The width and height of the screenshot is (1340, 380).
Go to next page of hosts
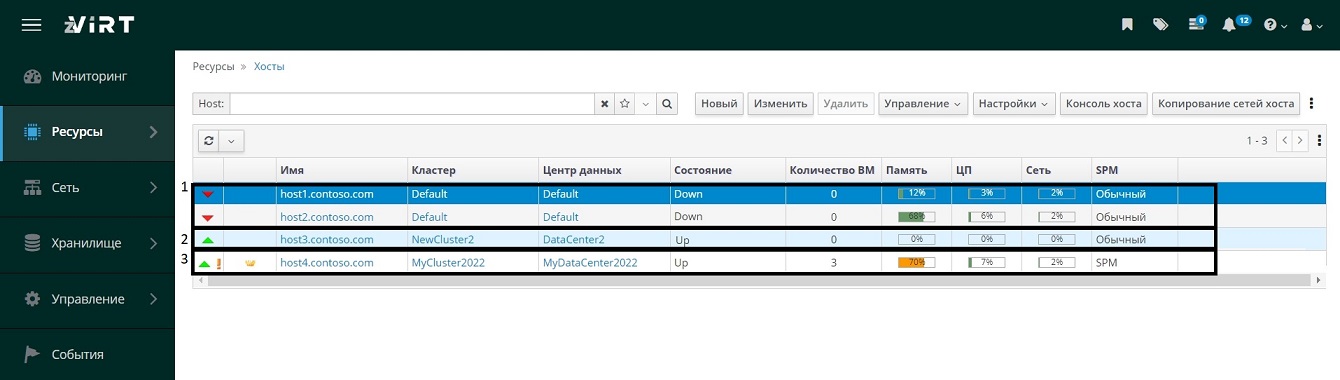pos(1300,141)
